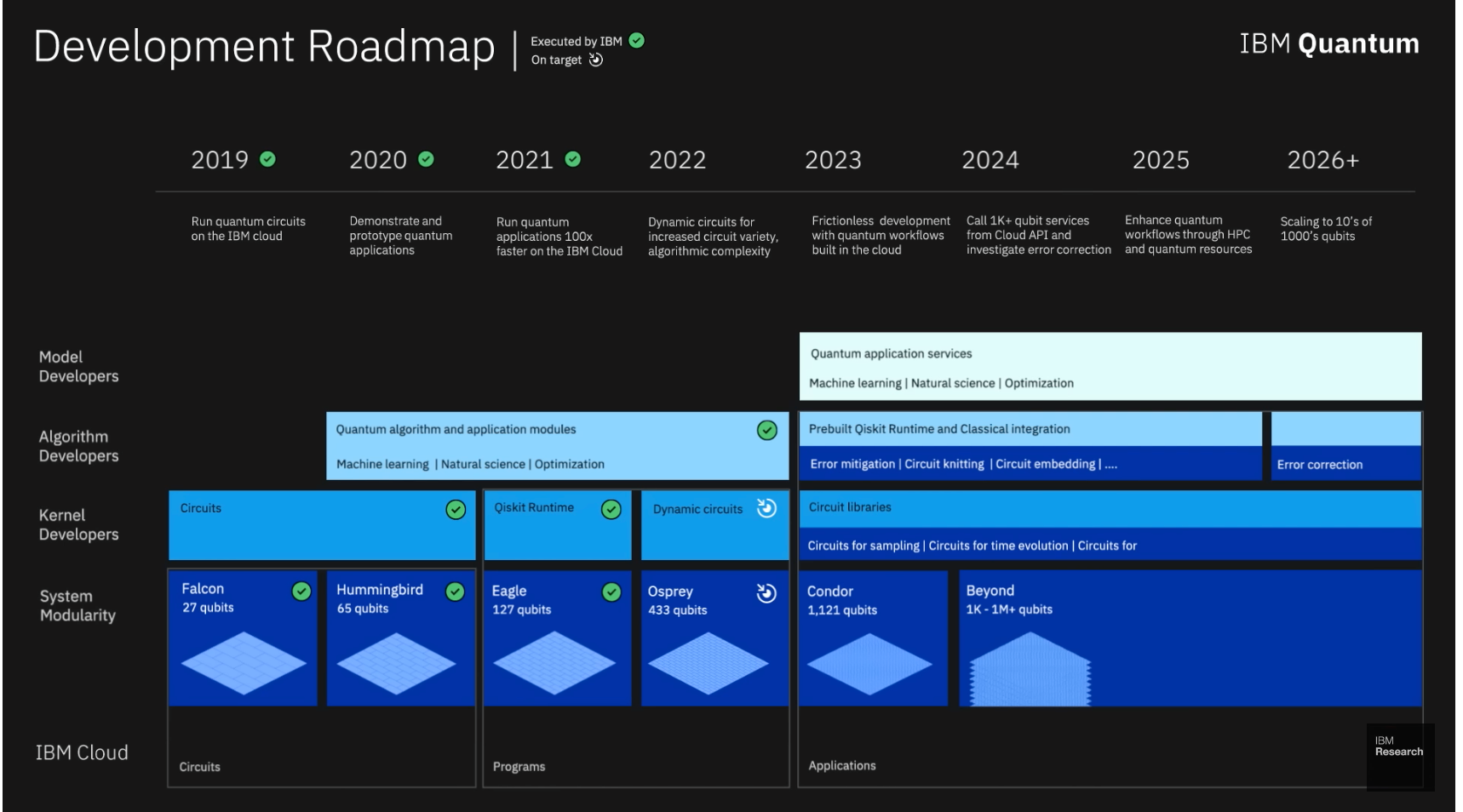Image resolution: width=1463 pixels, height=812 pixels.
Task: Click the Executed by IBM checkmark in legend
Action: coord(637,40)
